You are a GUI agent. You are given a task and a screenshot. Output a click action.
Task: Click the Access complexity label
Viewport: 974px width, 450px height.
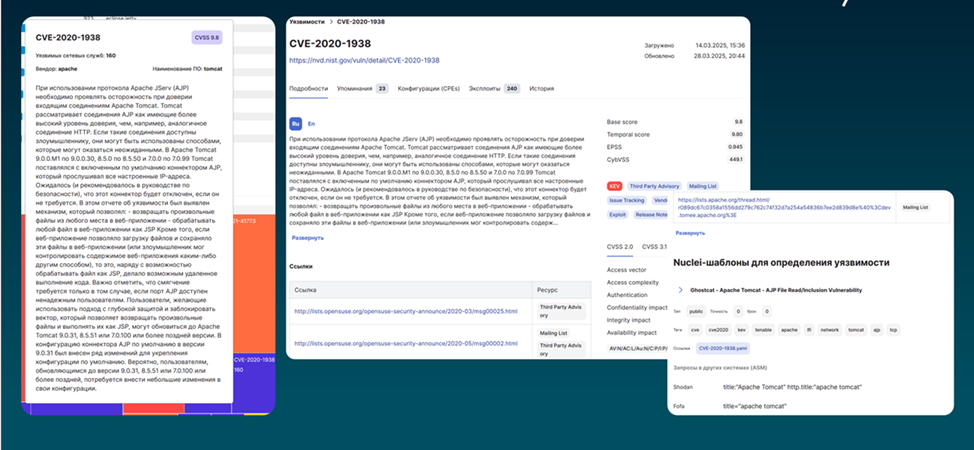(x=632, y=282)
